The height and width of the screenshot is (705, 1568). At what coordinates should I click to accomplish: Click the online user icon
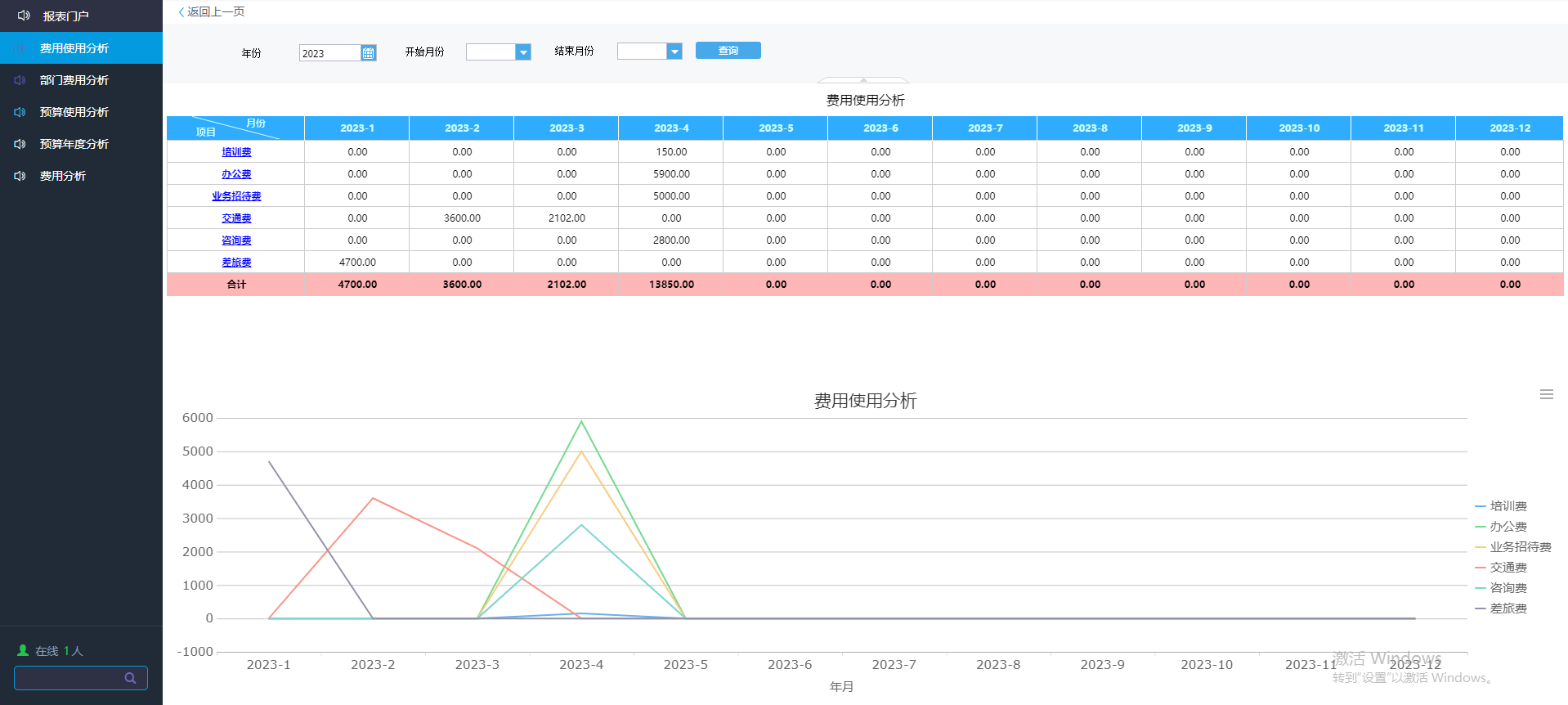click(23, 650)
